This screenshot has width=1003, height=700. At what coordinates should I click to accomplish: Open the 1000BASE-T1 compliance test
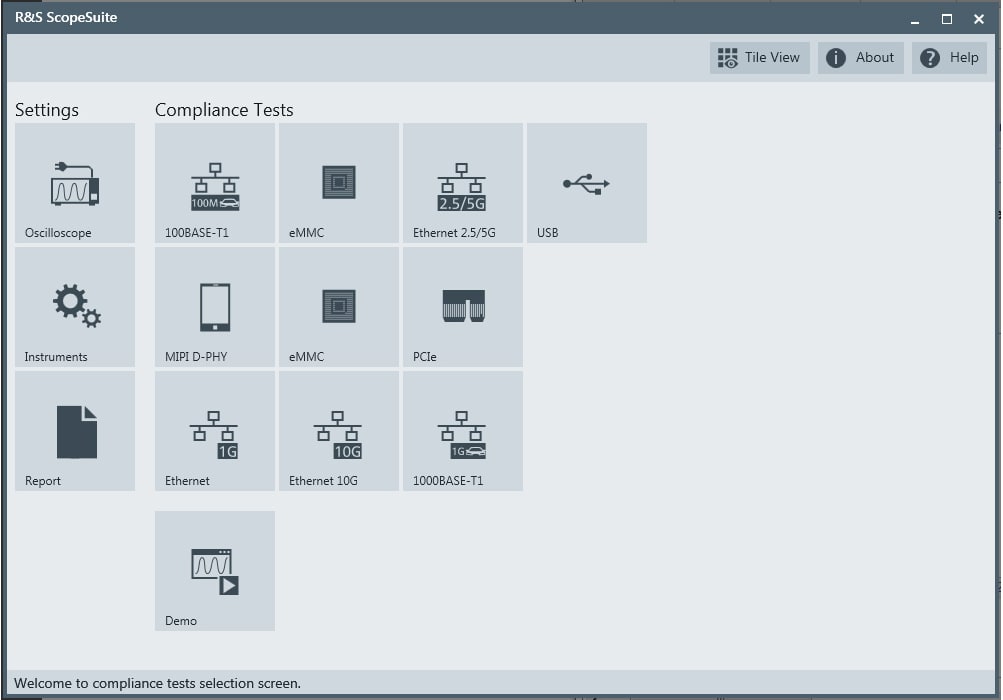click(x=462, y=431)
